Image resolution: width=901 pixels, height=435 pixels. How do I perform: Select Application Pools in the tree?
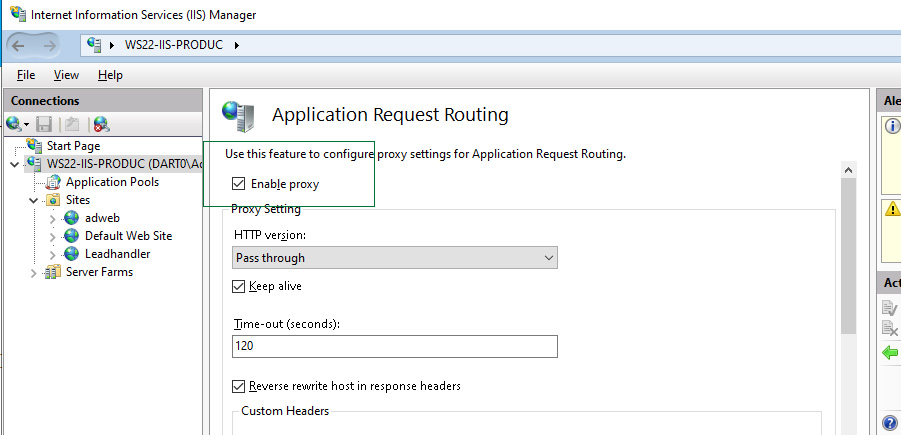coord(113,182)
